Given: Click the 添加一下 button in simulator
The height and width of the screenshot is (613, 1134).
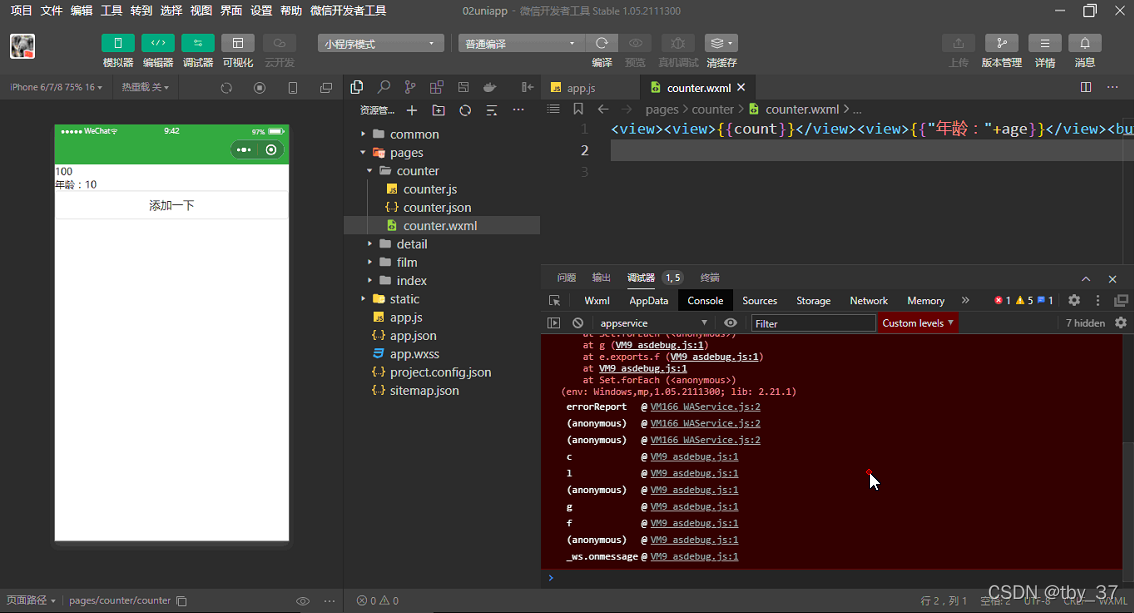Looking at the screenshot, I should click(171, 205).
